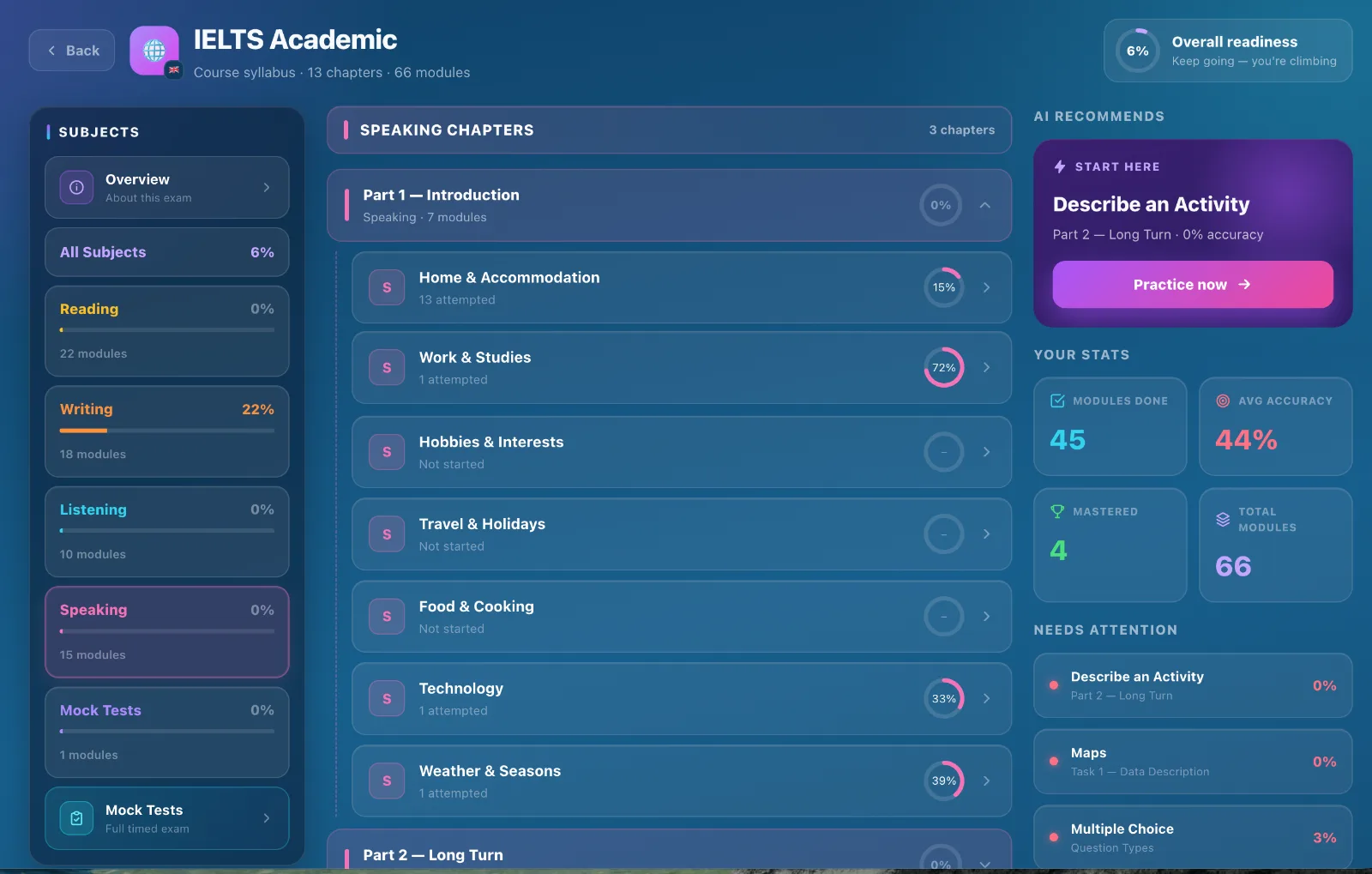Image resolution: width=1372 pixels, height=874 pixels.
Task: Open the Multiple Choice Question Types item
Action: coord(1193,837)
